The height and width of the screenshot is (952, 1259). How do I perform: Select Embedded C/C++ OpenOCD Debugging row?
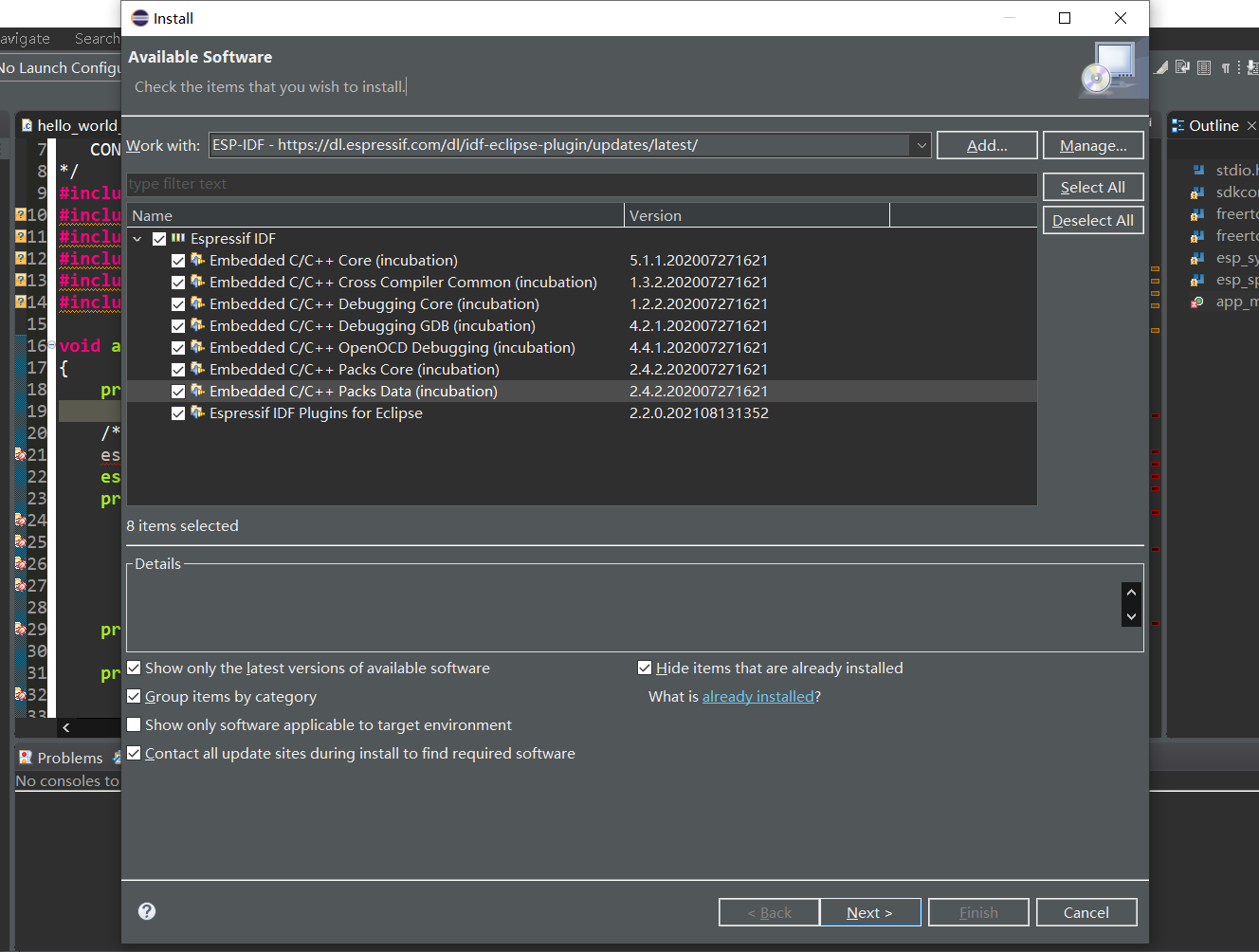[582, 348]
